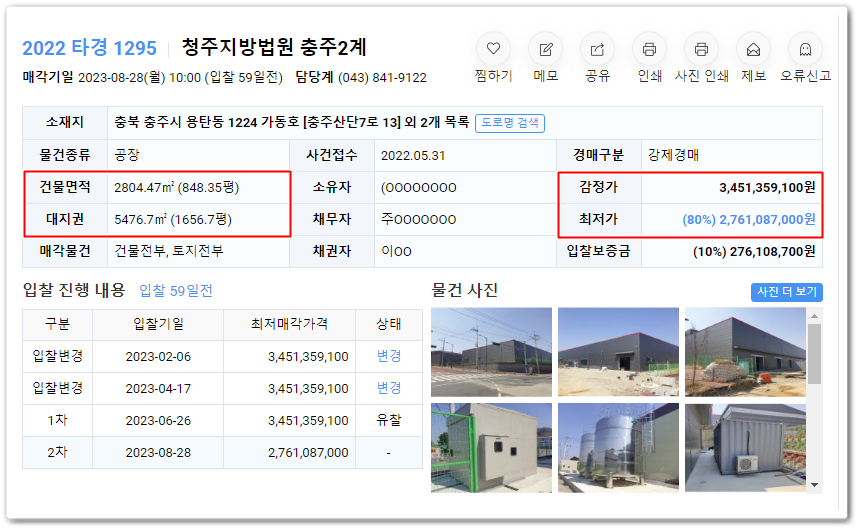Image resolution: width=860 pixels, height=531 pixels.
Task: Click the 도로명 검색 button
Action: 510,123
